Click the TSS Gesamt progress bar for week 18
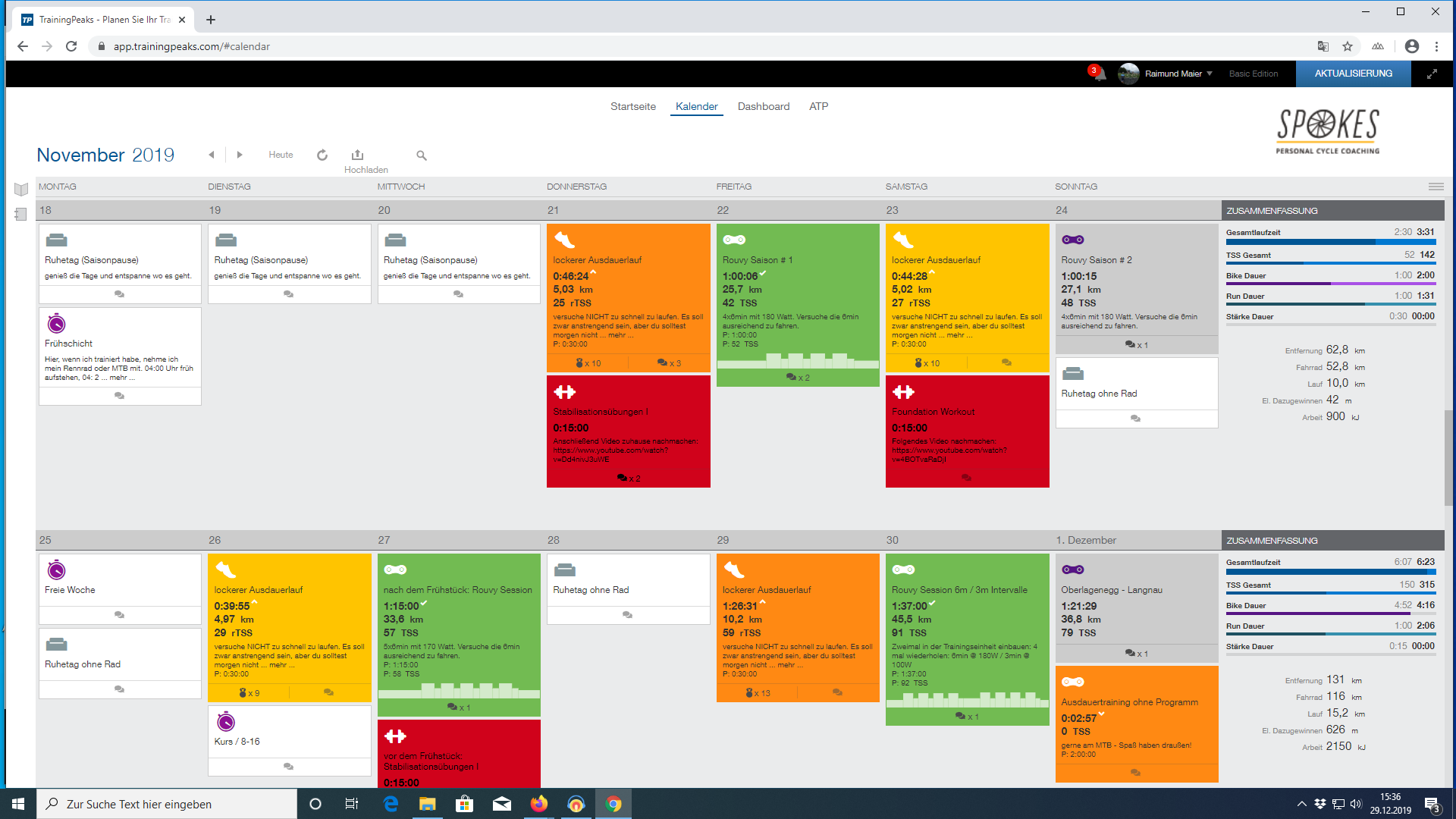 click(x=1330, y=263)
